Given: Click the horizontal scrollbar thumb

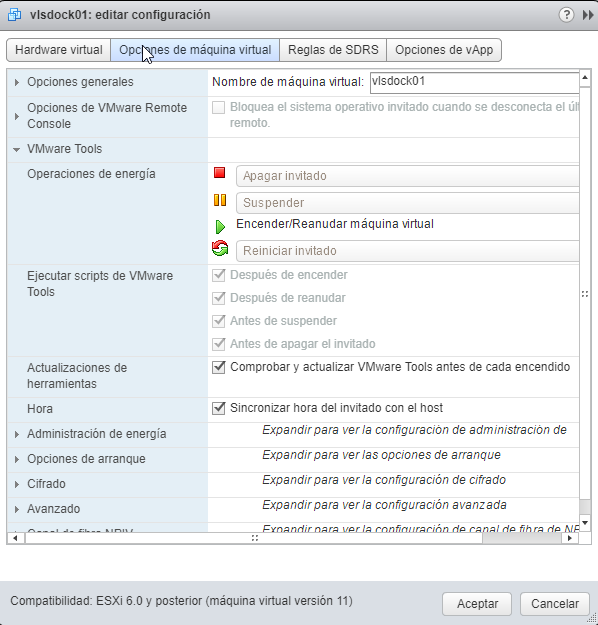Looking at the screenshot, I should click(254, 538).
